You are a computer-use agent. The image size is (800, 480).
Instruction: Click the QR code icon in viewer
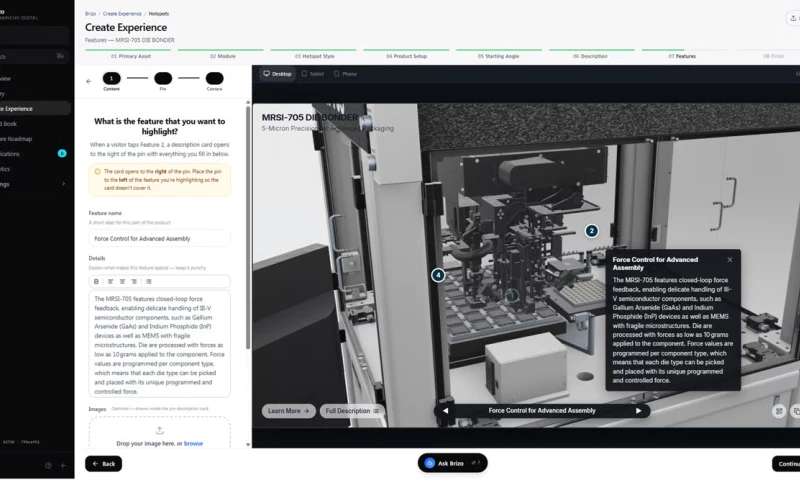coord(779,411)
